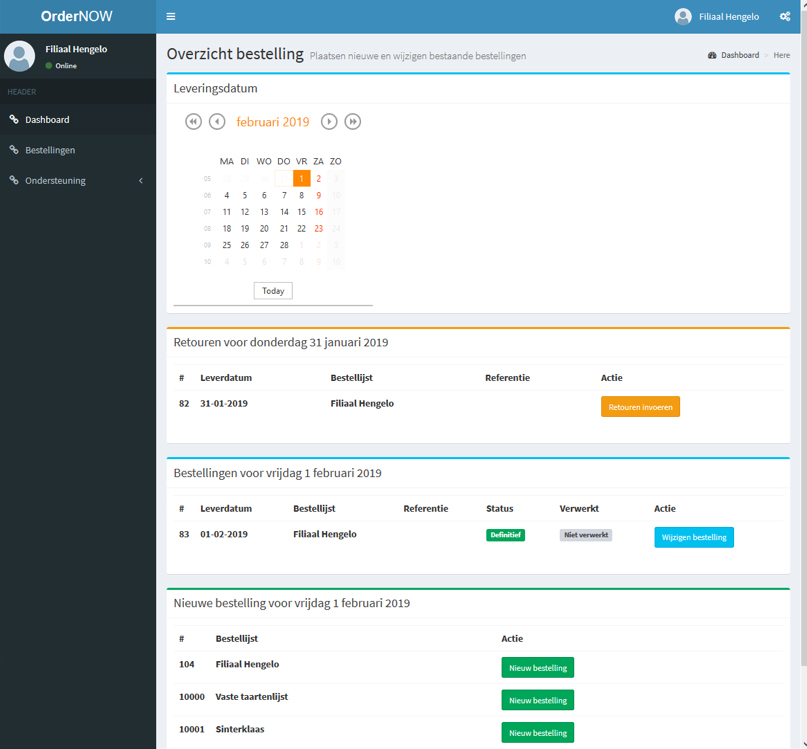
Task: Click the leverdatum 31-01-2019 cell
Action: [224, 404]
